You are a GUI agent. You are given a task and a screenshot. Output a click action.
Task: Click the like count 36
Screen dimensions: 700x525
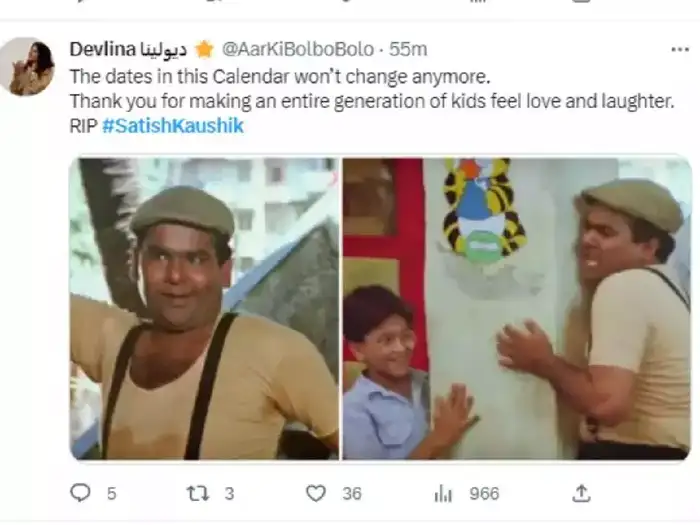tap(351, 493)
